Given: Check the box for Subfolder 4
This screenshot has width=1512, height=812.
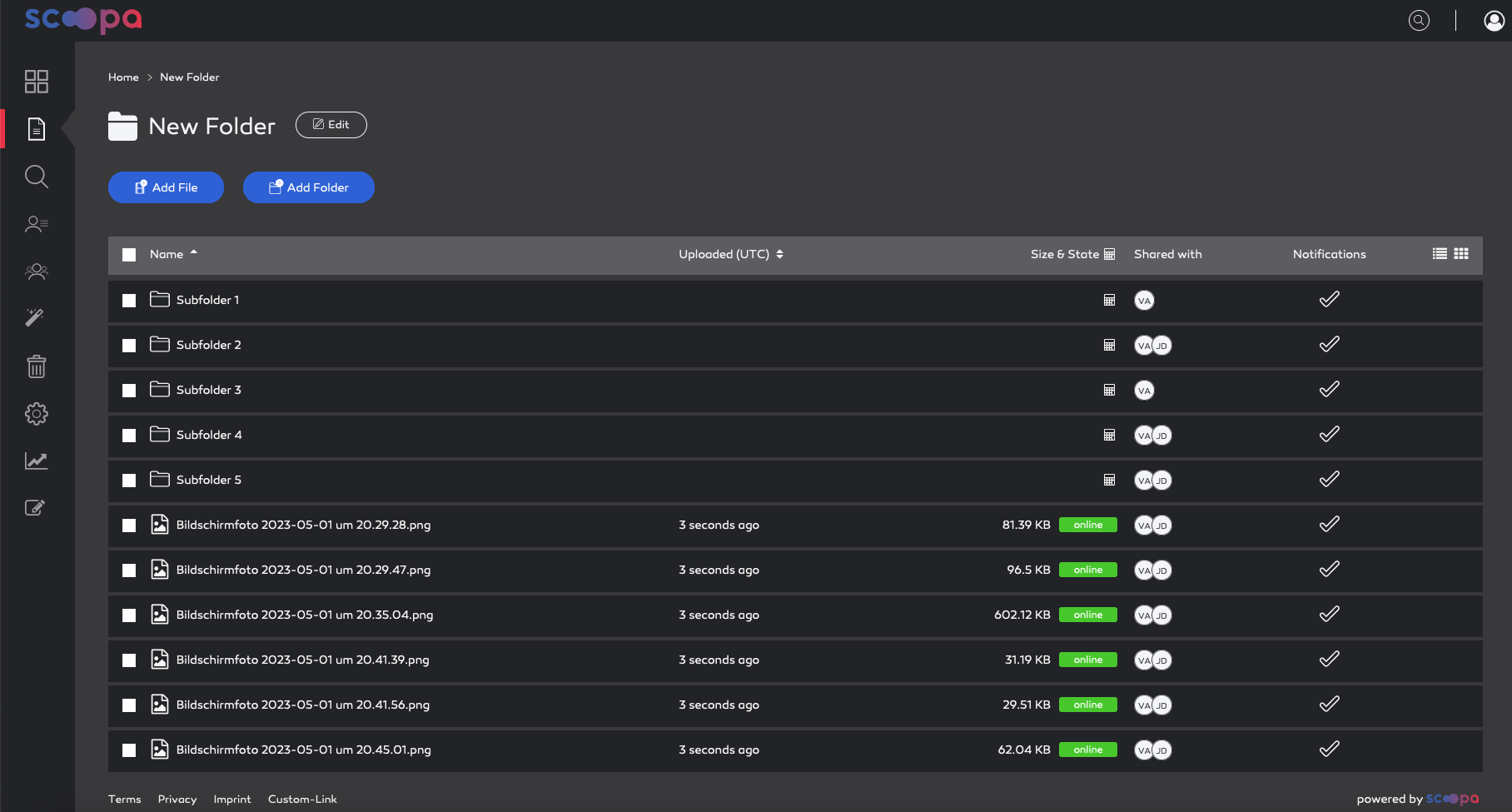Looking at the screenshot, I should 129,436.
